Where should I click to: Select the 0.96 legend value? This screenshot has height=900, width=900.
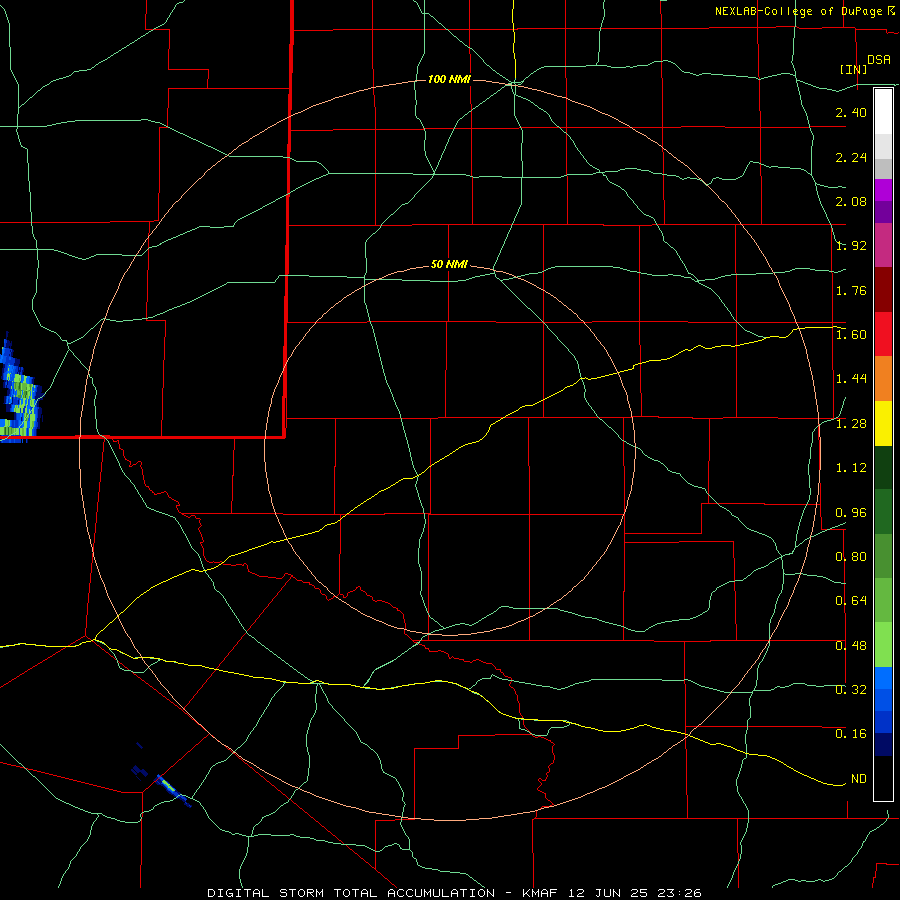[x=851, y=513]
